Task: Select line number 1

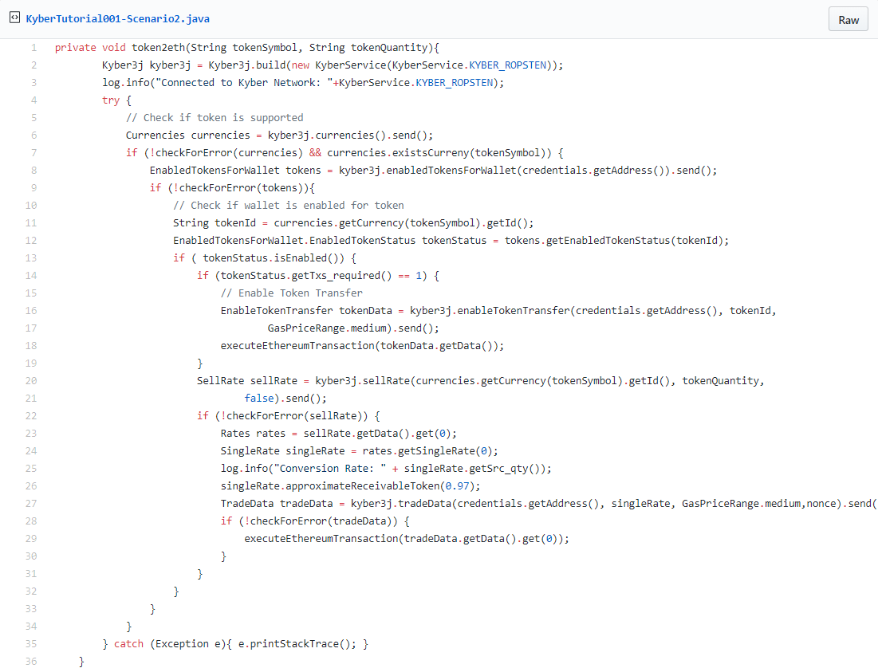Action: click(x=33, y=48)
